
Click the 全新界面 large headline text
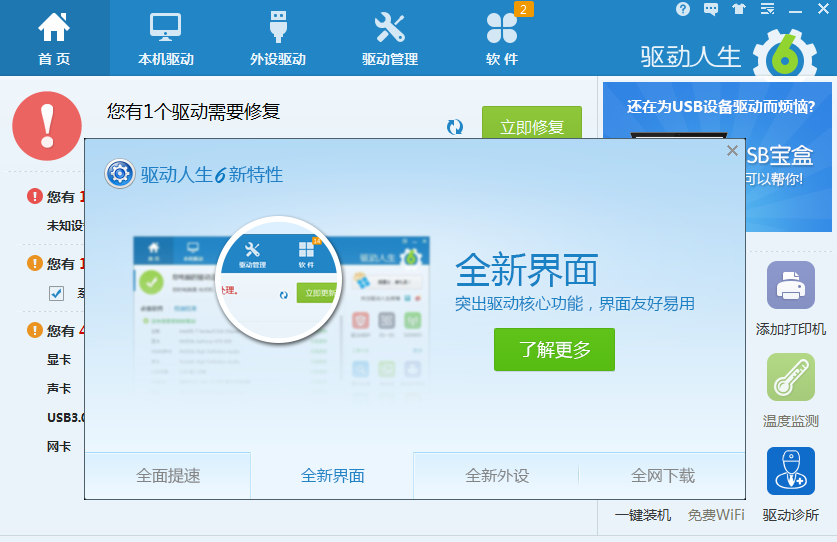click(526, 270)
